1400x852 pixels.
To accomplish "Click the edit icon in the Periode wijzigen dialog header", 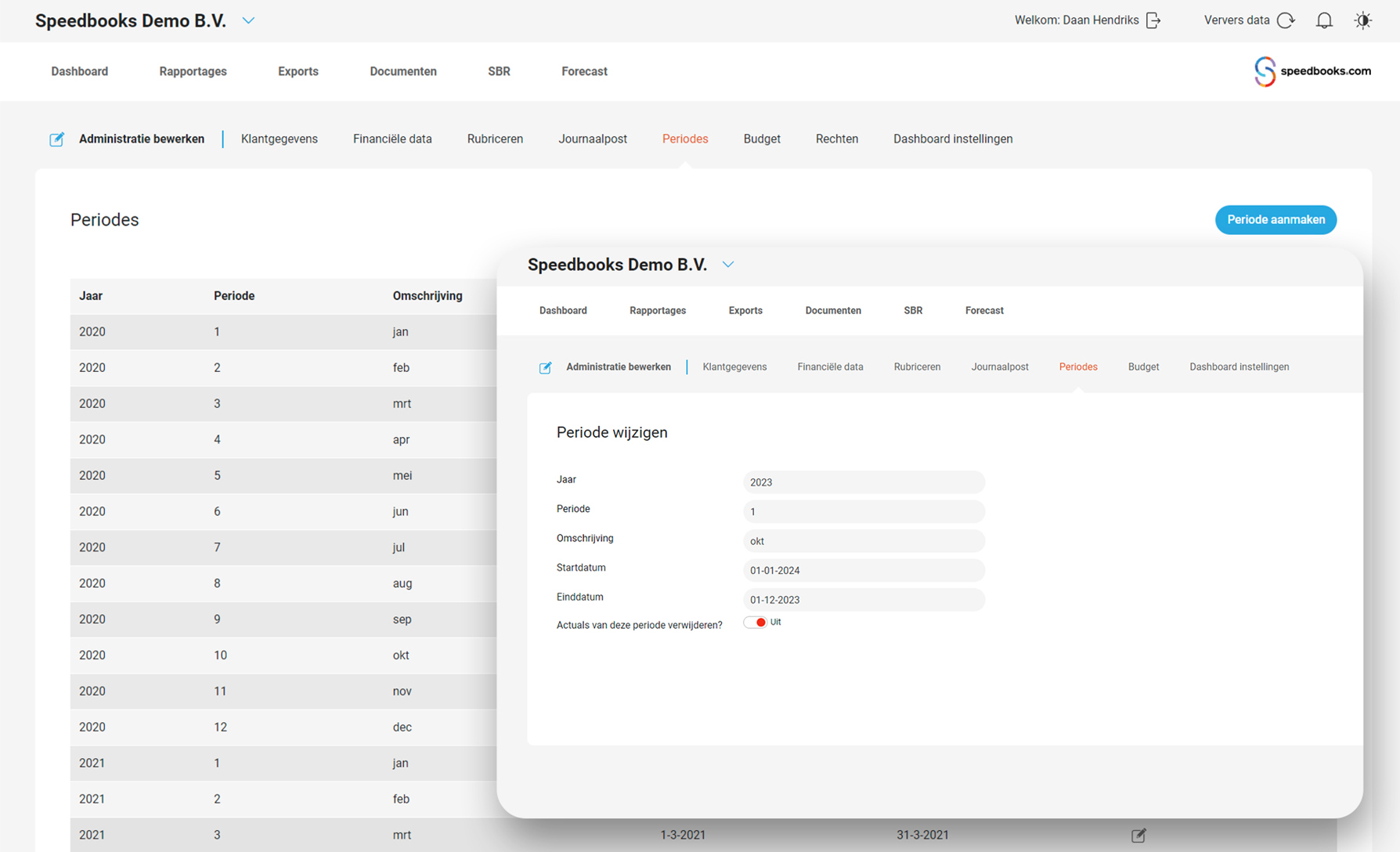I will click(x=546, y=366).
